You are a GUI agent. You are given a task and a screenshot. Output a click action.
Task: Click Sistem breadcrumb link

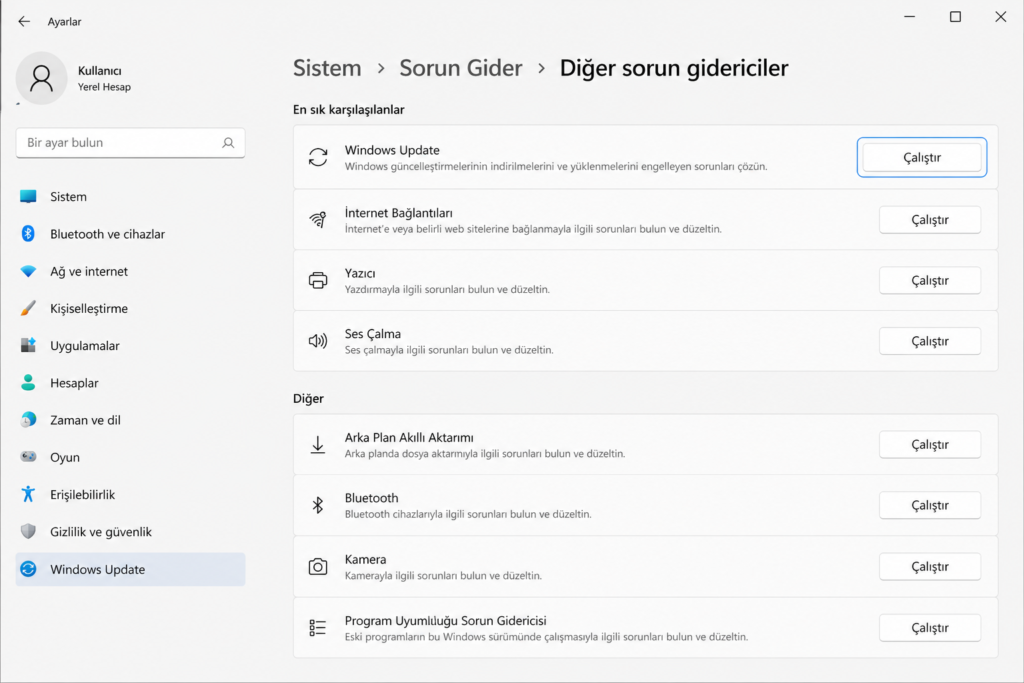327,68
